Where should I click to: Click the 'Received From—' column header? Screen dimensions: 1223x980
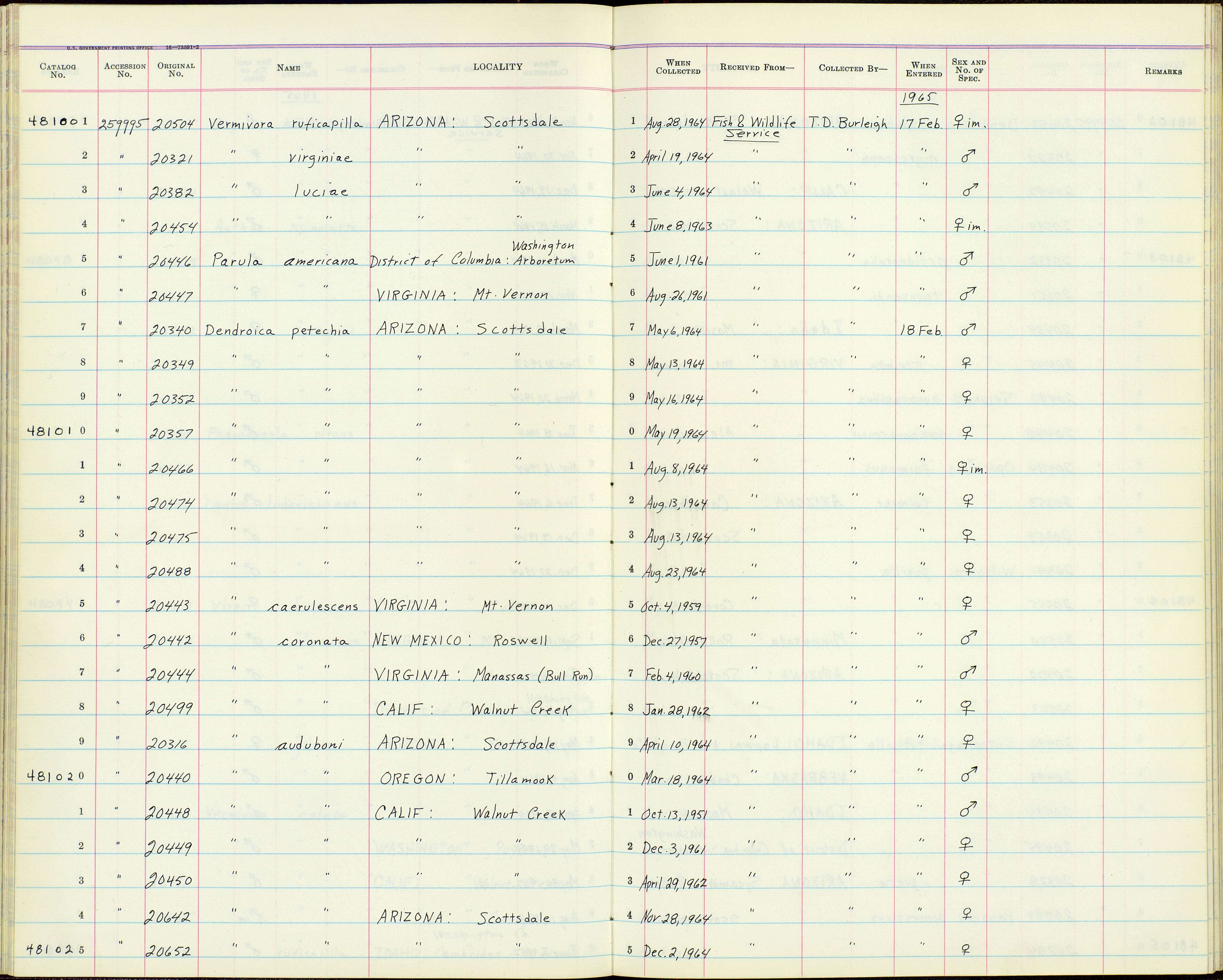click(x=757, y=67)
